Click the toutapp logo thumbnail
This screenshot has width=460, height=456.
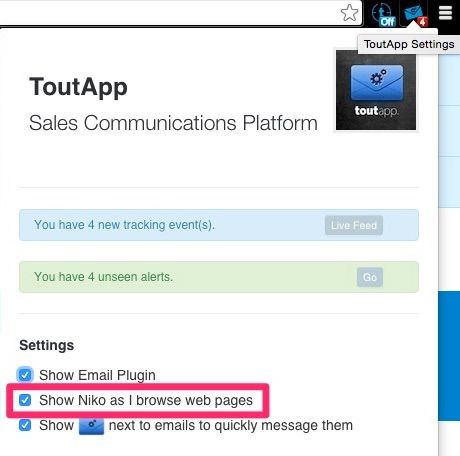coord(376,90)
